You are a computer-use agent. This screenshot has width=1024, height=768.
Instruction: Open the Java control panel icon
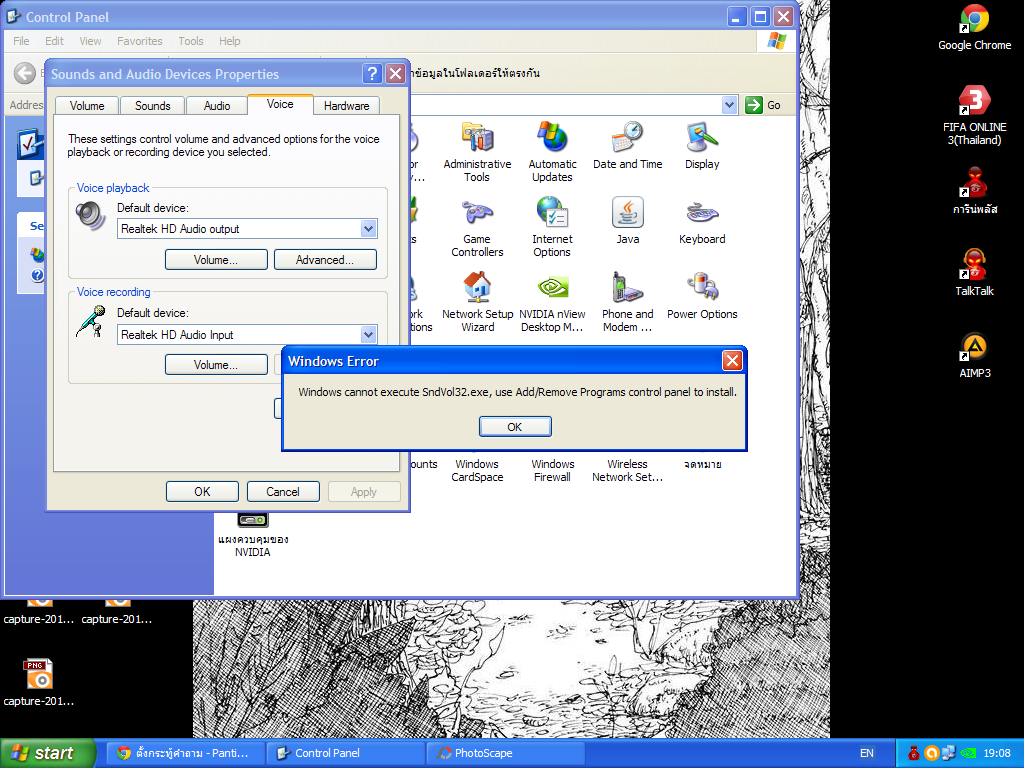point(628,220)
